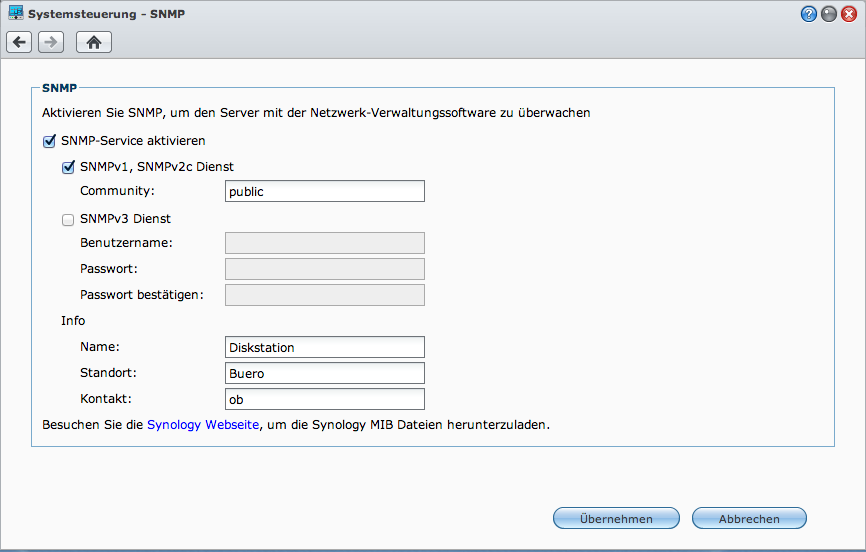Close the SNMP window with the red X

pyautogui.click(x=849, y=14)
